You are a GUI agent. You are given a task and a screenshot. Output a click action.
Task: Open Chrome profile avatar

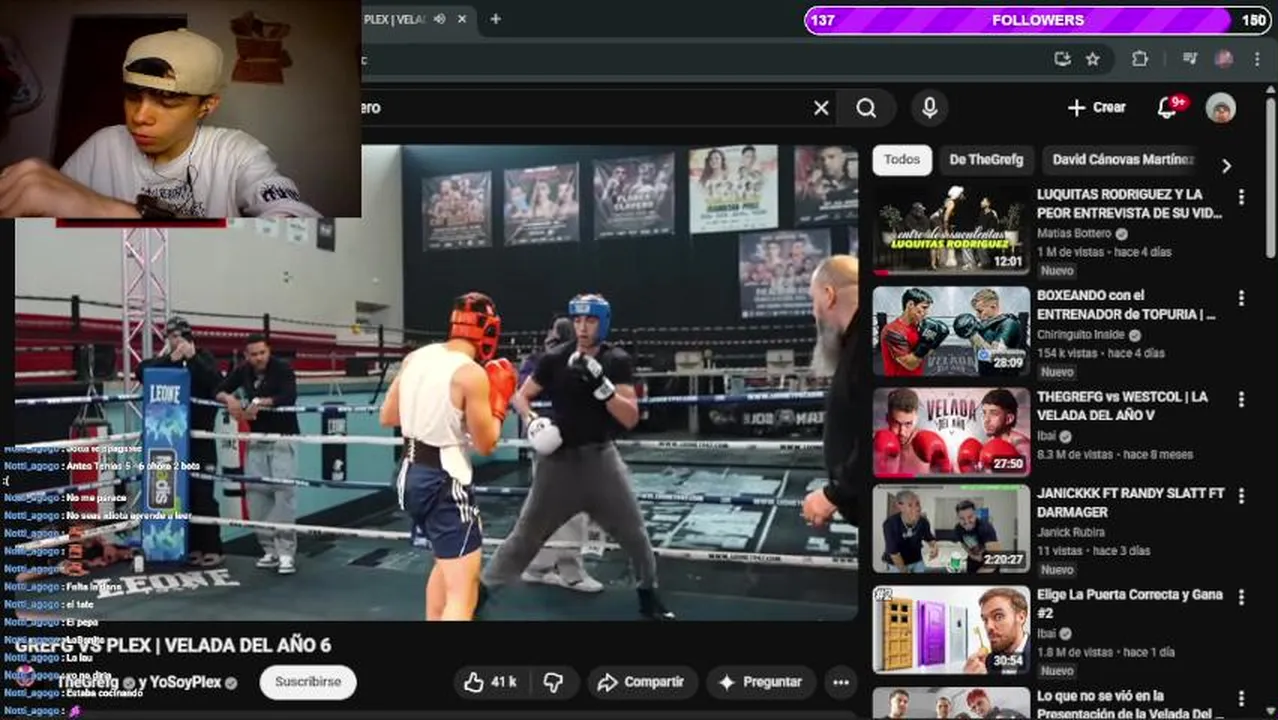click(1224, 59)
